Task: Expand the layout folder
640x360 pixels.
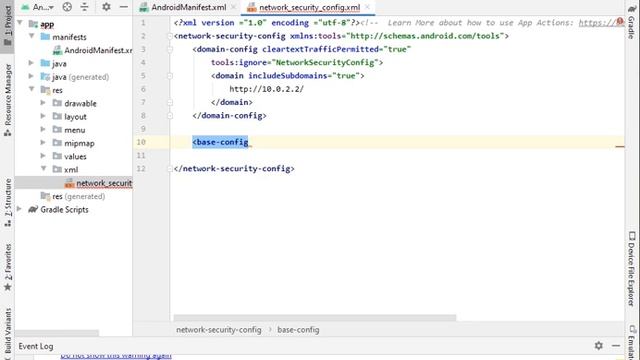Action: [x=43, y=116]
